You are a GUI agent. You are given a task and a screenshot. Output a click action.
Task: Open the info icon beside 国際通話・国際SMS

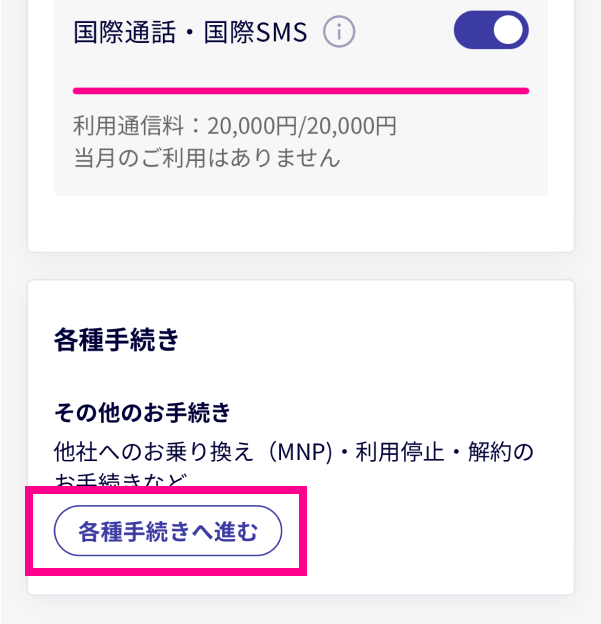[339, 32]
